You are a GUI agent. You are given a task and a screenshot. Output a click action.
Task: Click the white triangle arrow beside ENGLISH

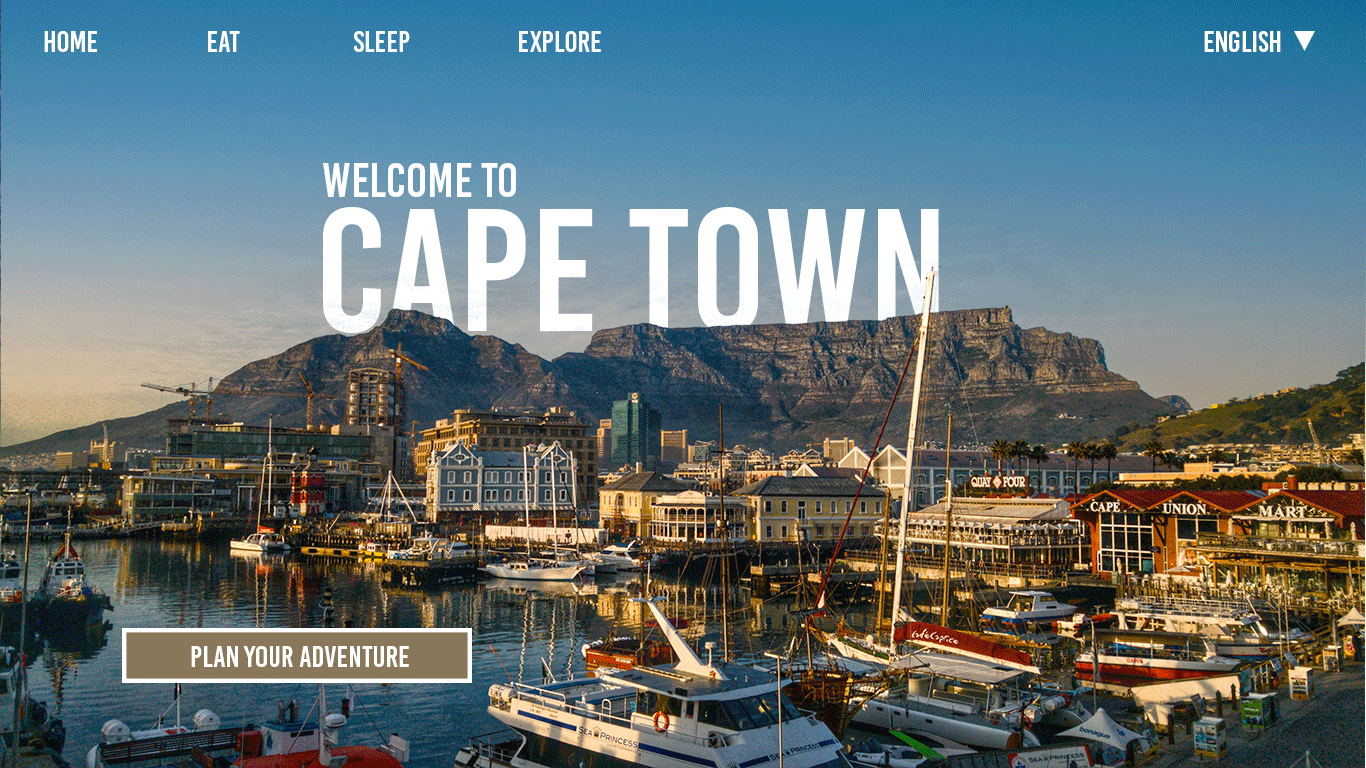click(x=1304, y=41)
